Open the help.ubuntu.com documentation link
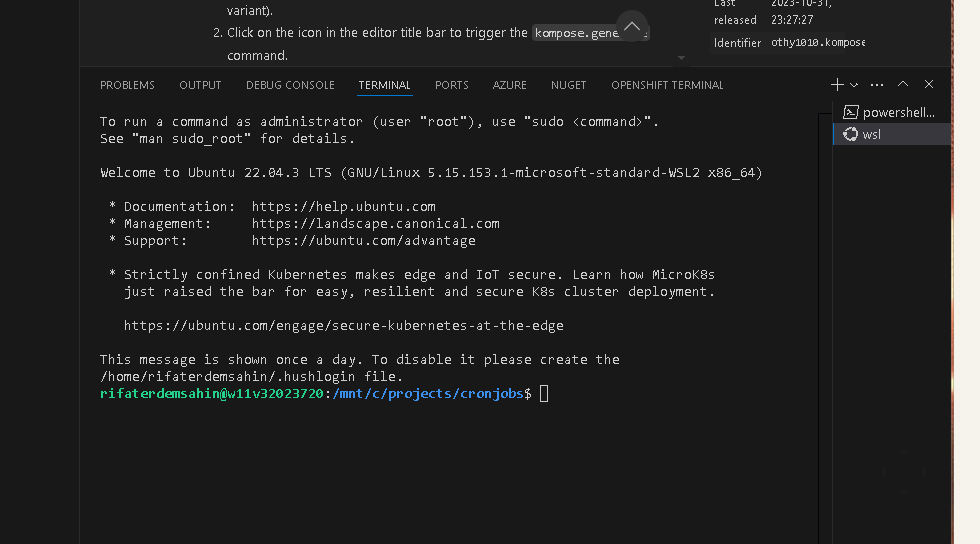980x544 pixels. (344, 206)
